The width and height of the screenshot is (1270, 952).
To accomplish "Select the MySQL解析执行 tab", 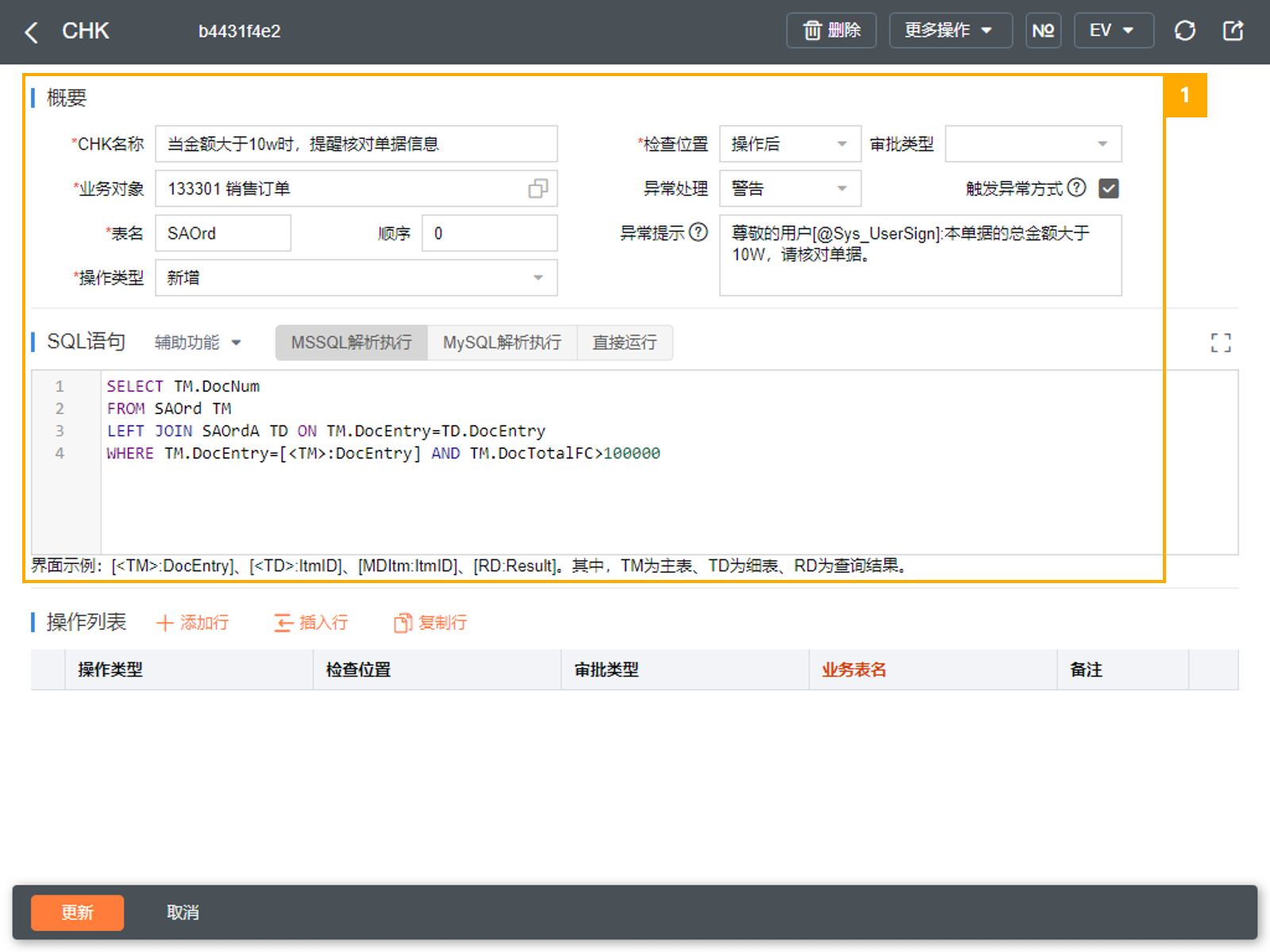I will [x=502, y=342].
